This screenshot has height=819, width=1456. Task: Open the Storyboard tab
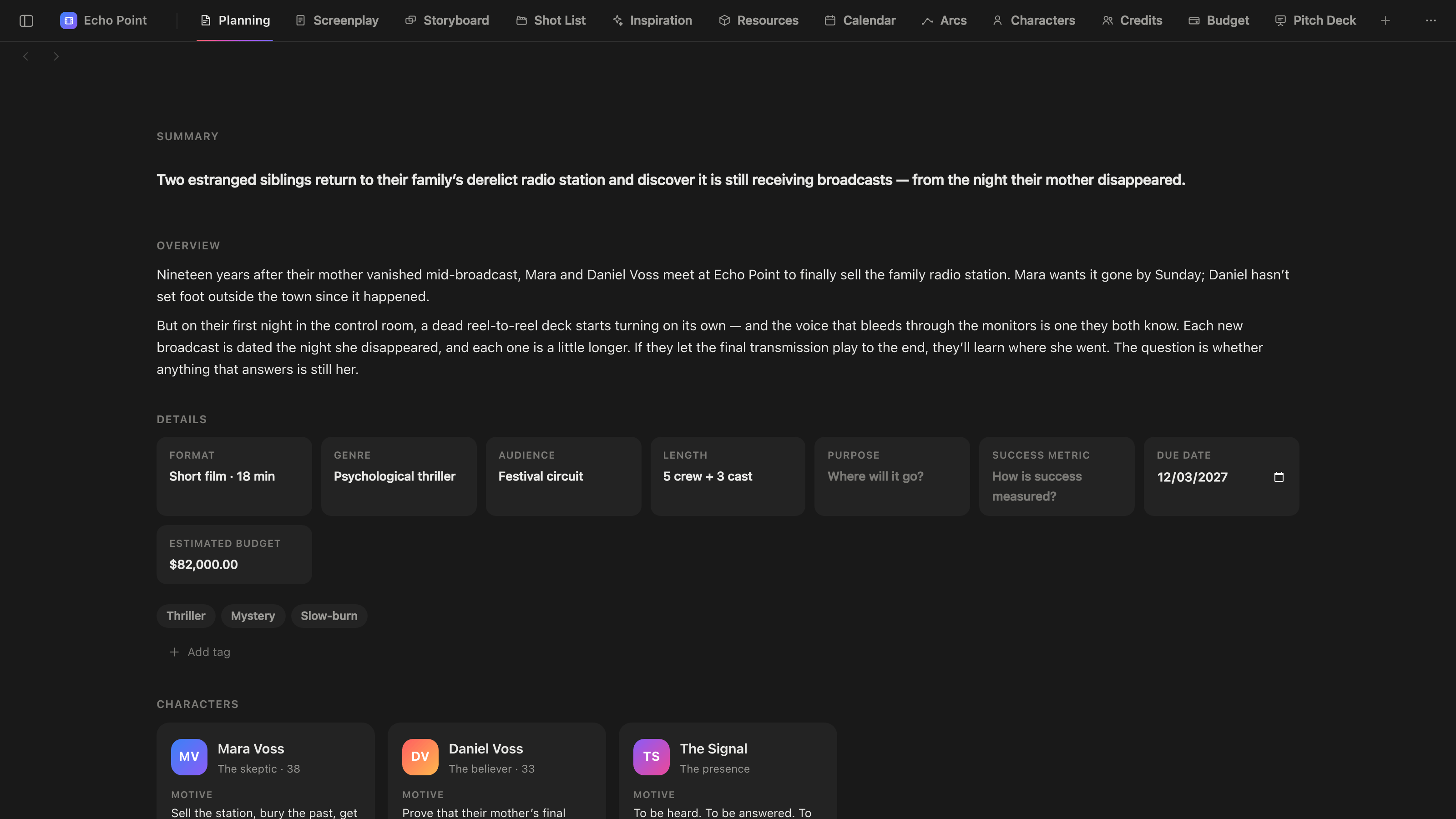(x=447, y=21)
